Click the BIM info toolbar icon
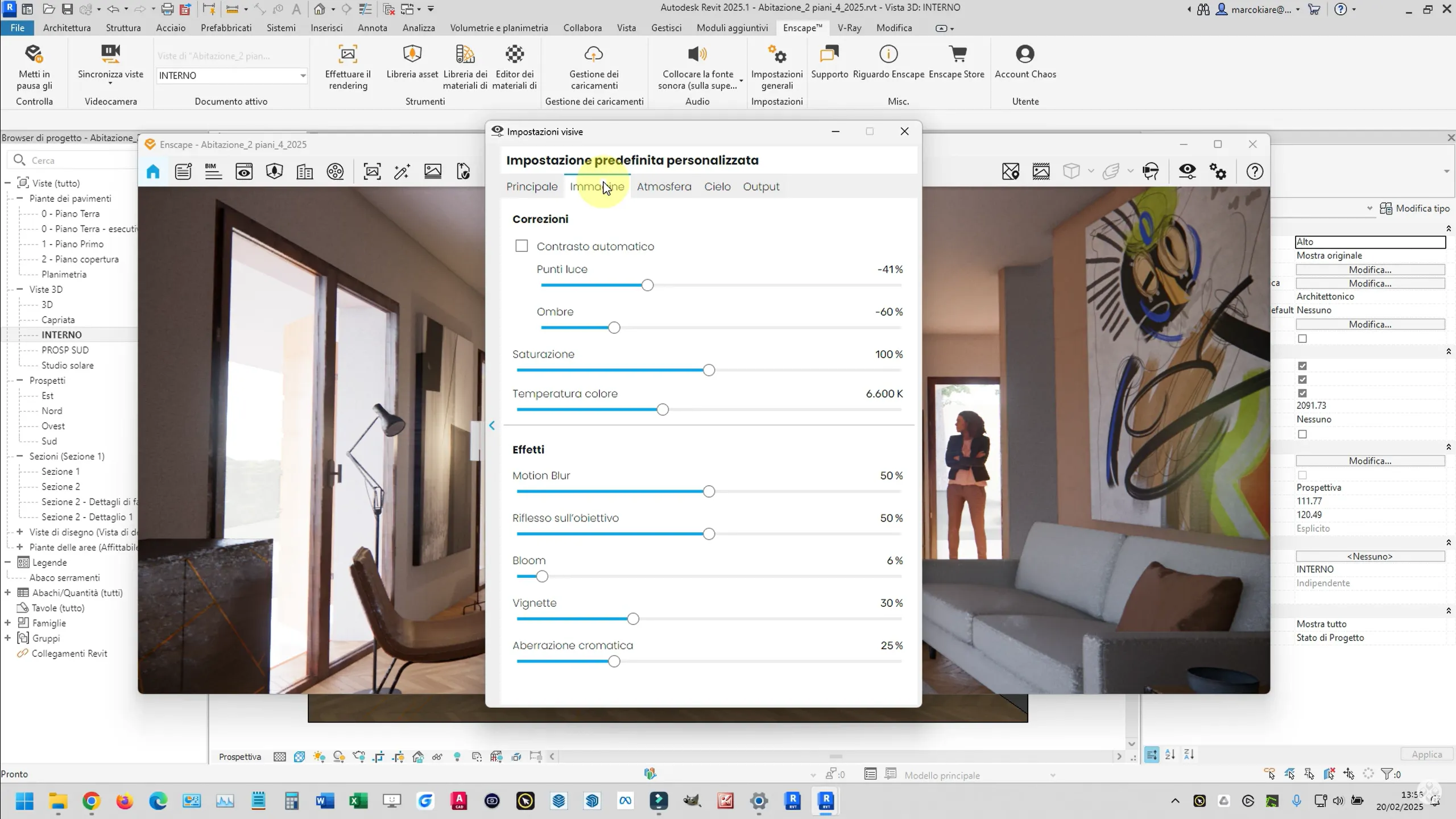Image resolution: width=1456 pixels, height=819 pixels. (x=213, y=172)
